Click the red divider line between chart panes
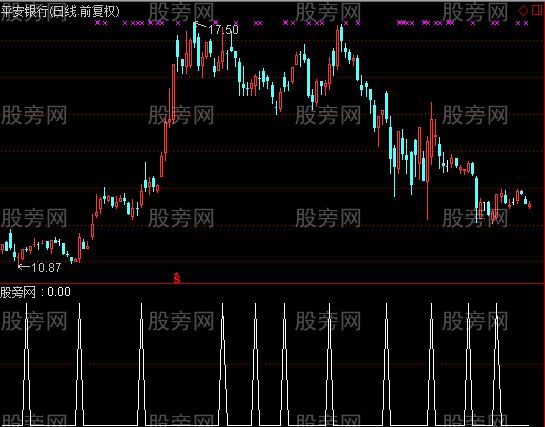Image resolution: width=545 pixels, height=427 pixels. (x=272, y=284)
